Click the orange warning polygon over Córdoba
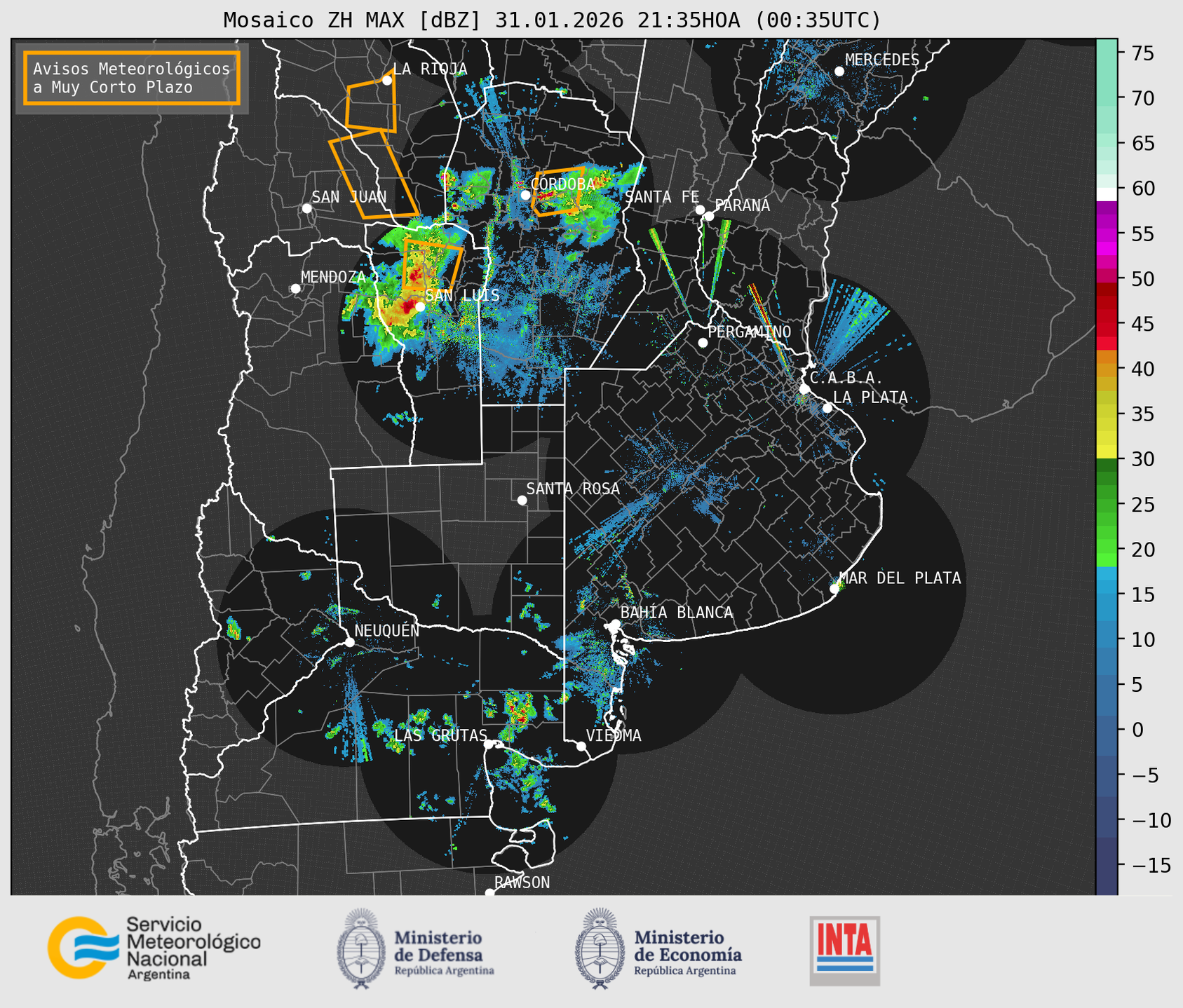This screenshot has width=1183, height=1008. coord(559,191)
